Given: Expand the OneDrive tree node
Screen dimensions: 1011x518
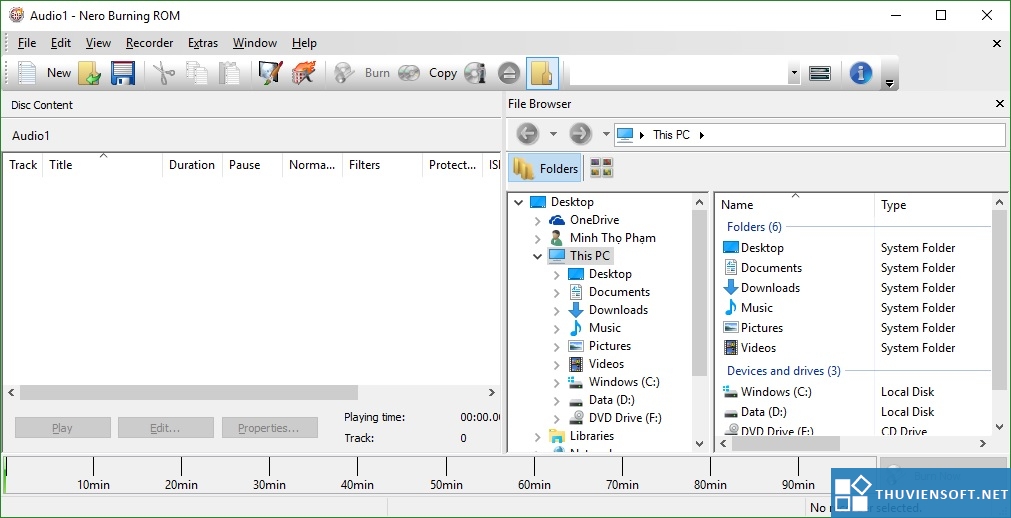Looking at the screenshot, I should click(x=538, y=221).
